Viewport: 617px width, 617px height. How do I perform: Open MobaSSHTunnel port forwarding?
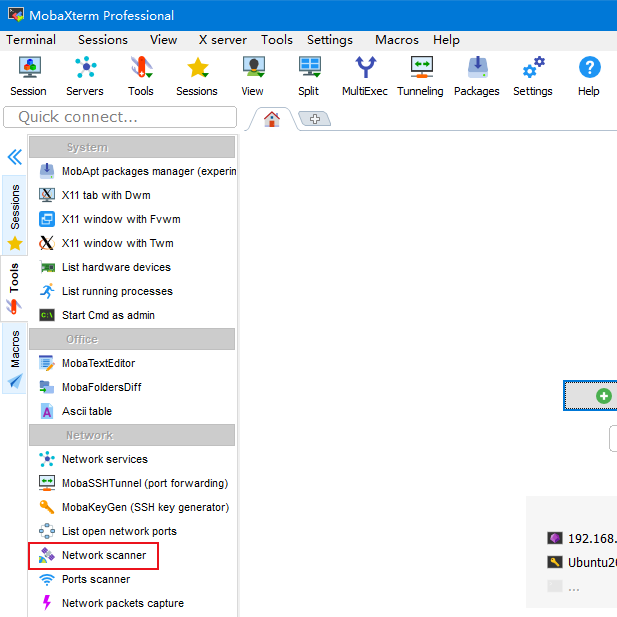[133, 483]
